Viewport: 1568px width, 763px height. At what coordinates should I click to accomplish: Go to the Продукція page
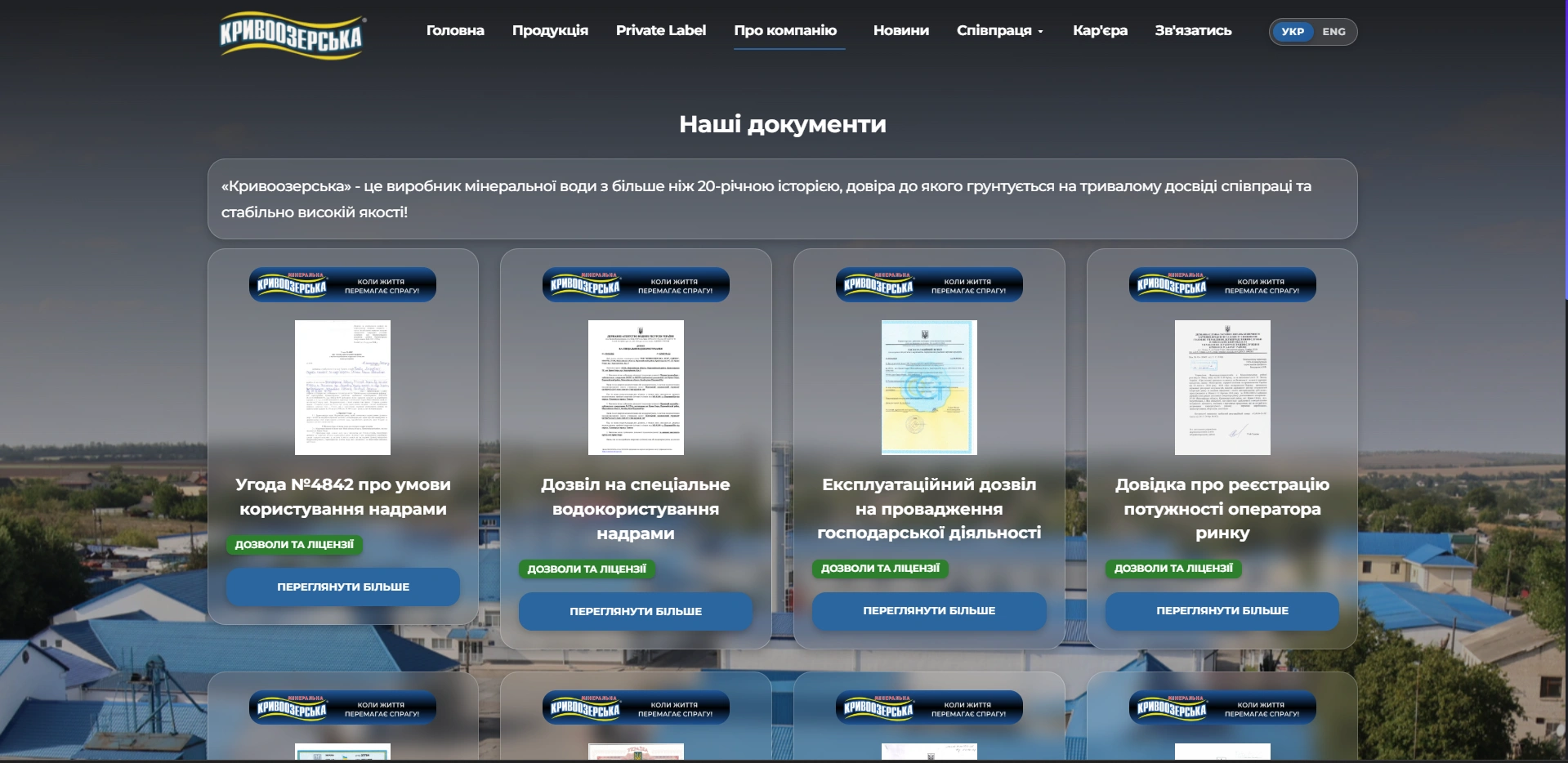550,30
